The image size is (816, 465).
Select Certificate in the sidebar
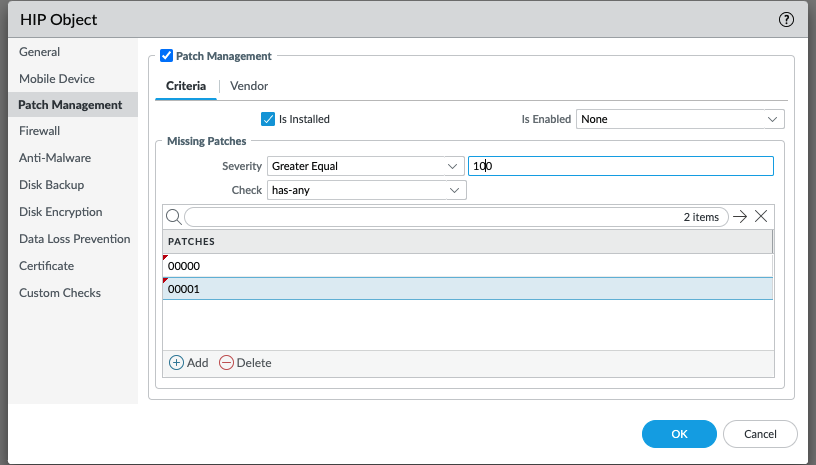pos(46,266)
